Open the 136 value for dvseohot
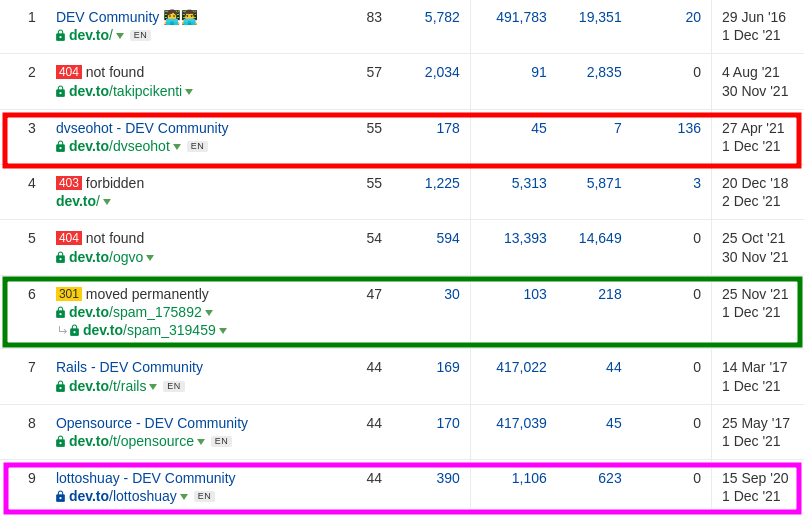This screenshot has width=804, height=515. pyautogui.click(x=689, y=128)
